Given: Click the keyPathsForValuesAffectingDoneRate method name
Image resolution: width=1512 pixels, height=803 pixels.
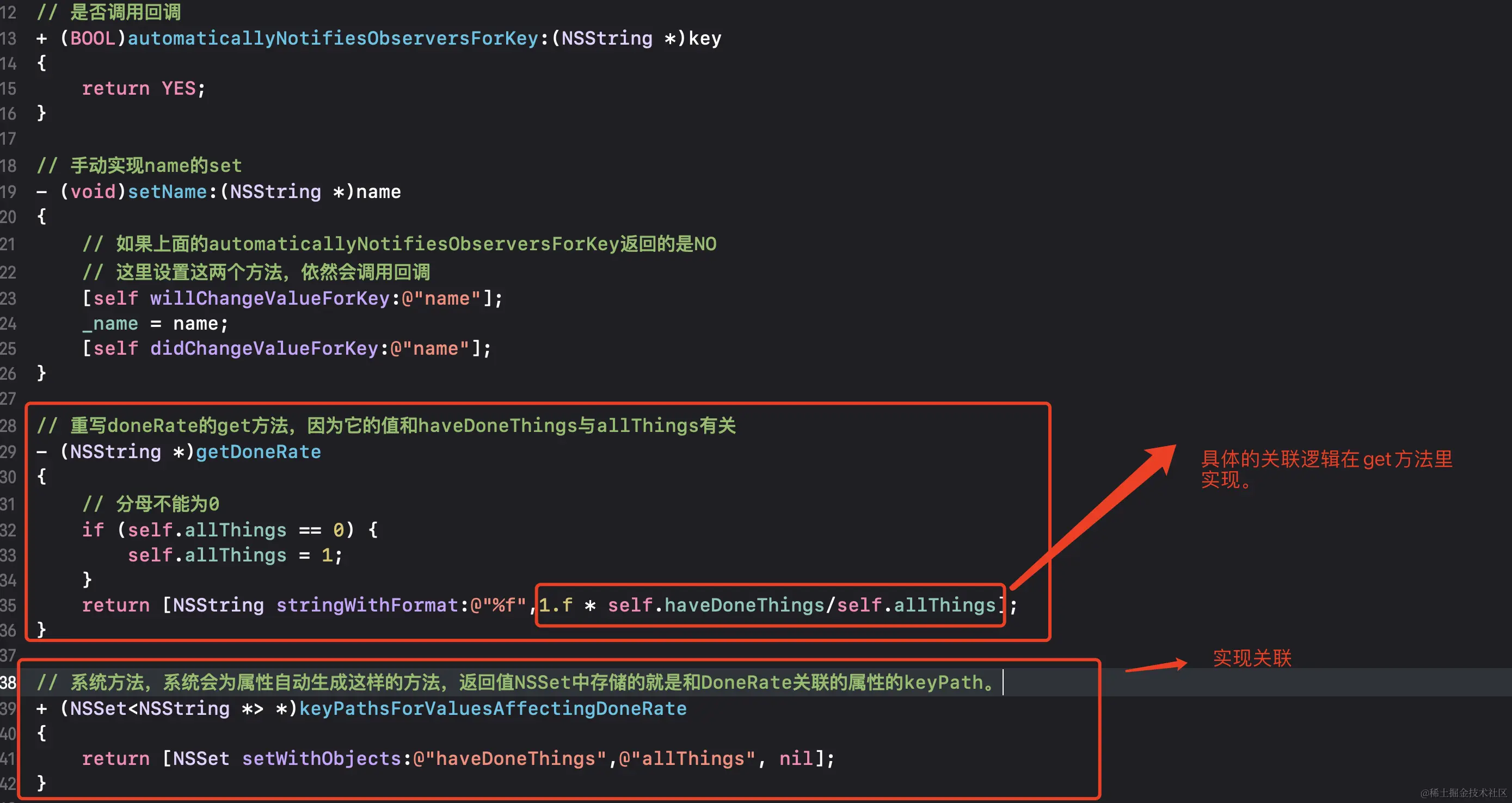Looking at the screenshot, I should 493,708.
